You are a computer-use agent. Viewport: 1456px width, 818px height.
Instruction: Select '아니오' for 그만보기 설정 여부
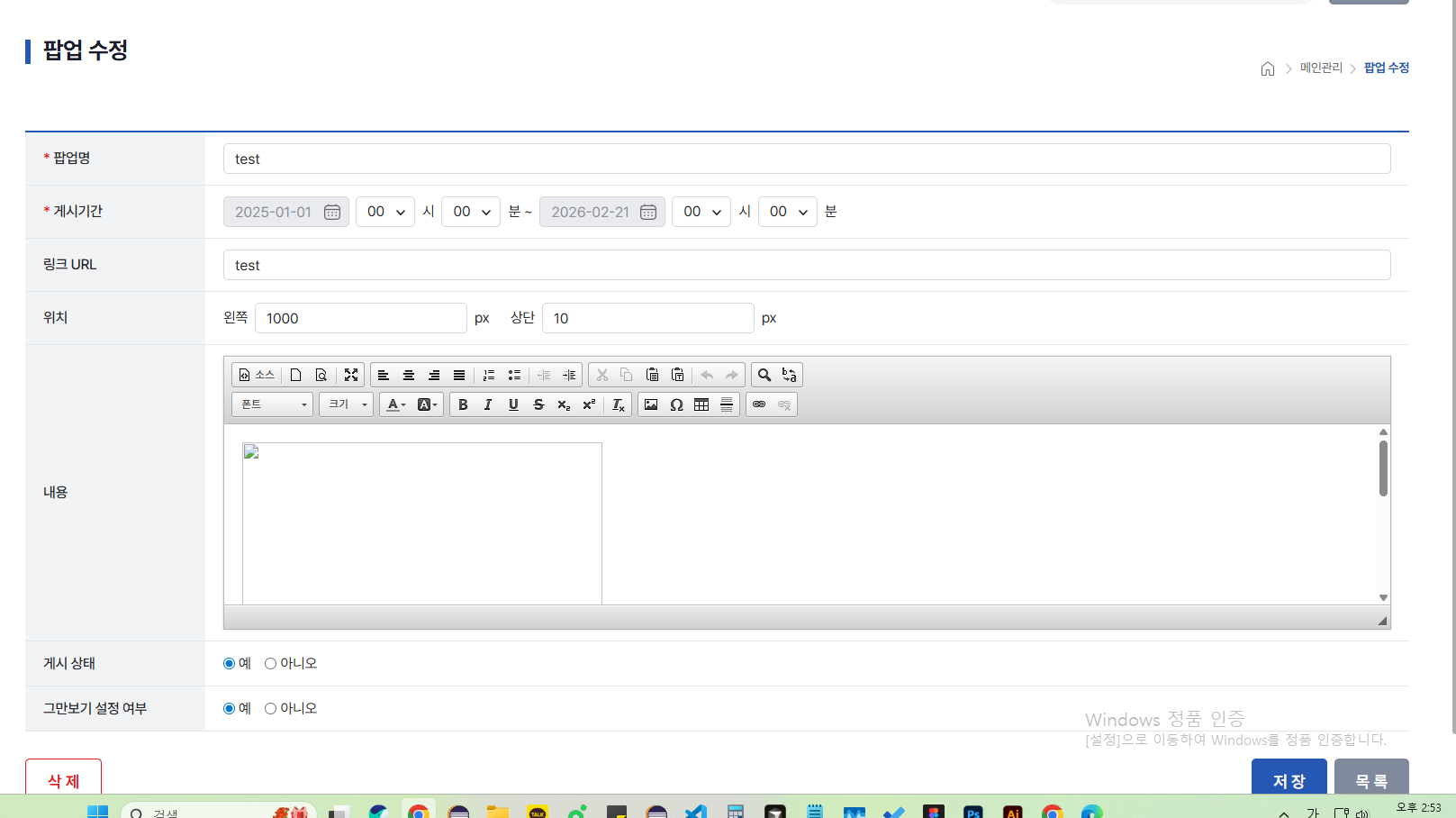[270, 709]
